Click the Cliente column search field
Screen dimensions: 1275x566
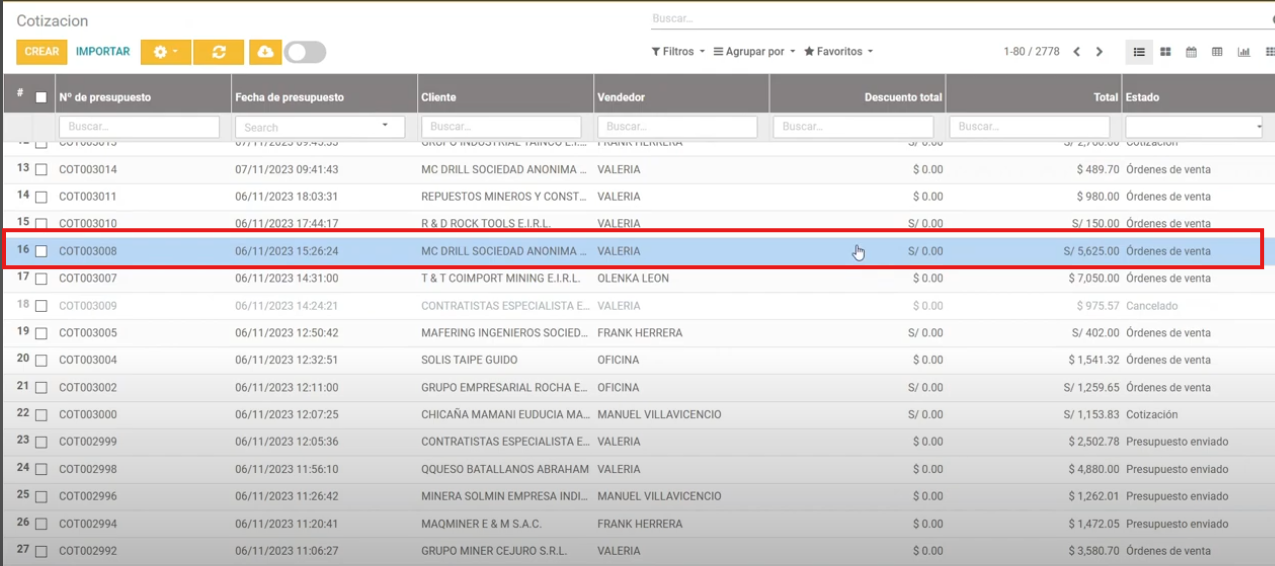tap(501, 127)
